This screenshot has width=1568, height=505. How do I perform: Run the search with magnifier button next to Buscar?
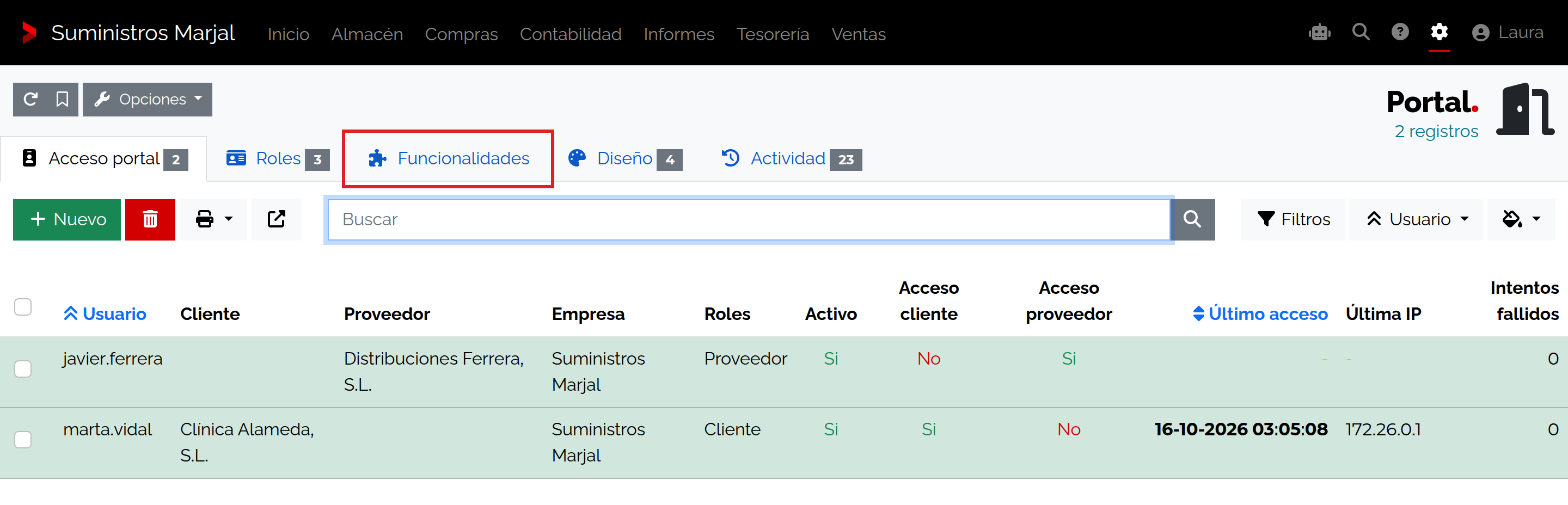coord(1192,219)
